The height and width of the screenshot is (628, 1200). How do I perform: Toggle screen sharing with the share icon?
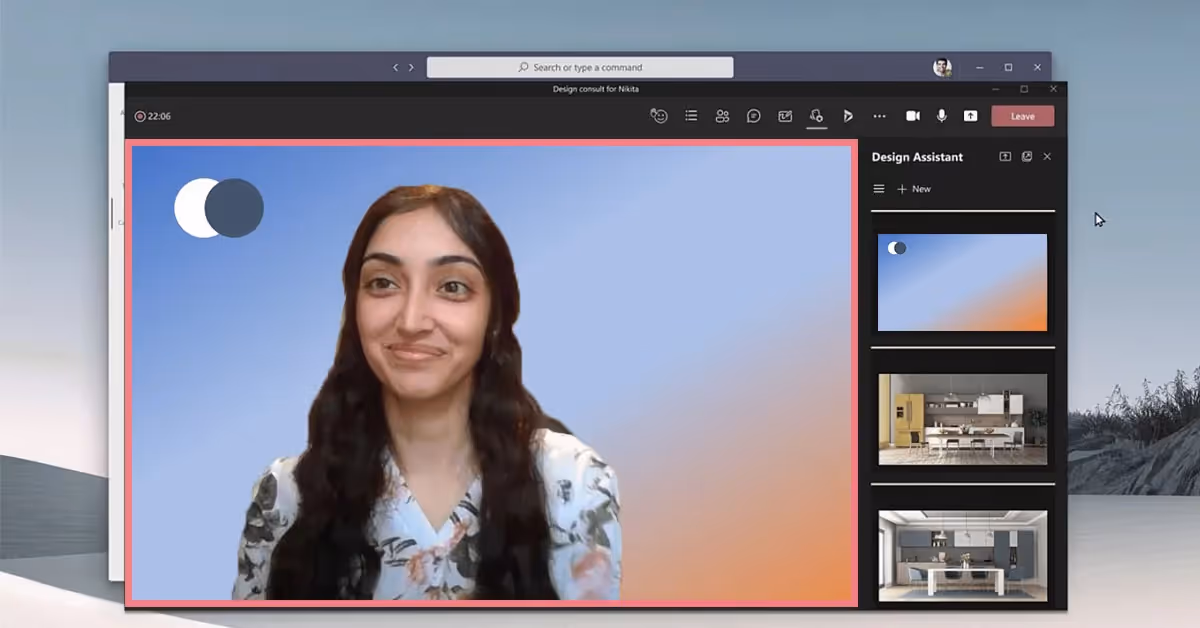969,116
